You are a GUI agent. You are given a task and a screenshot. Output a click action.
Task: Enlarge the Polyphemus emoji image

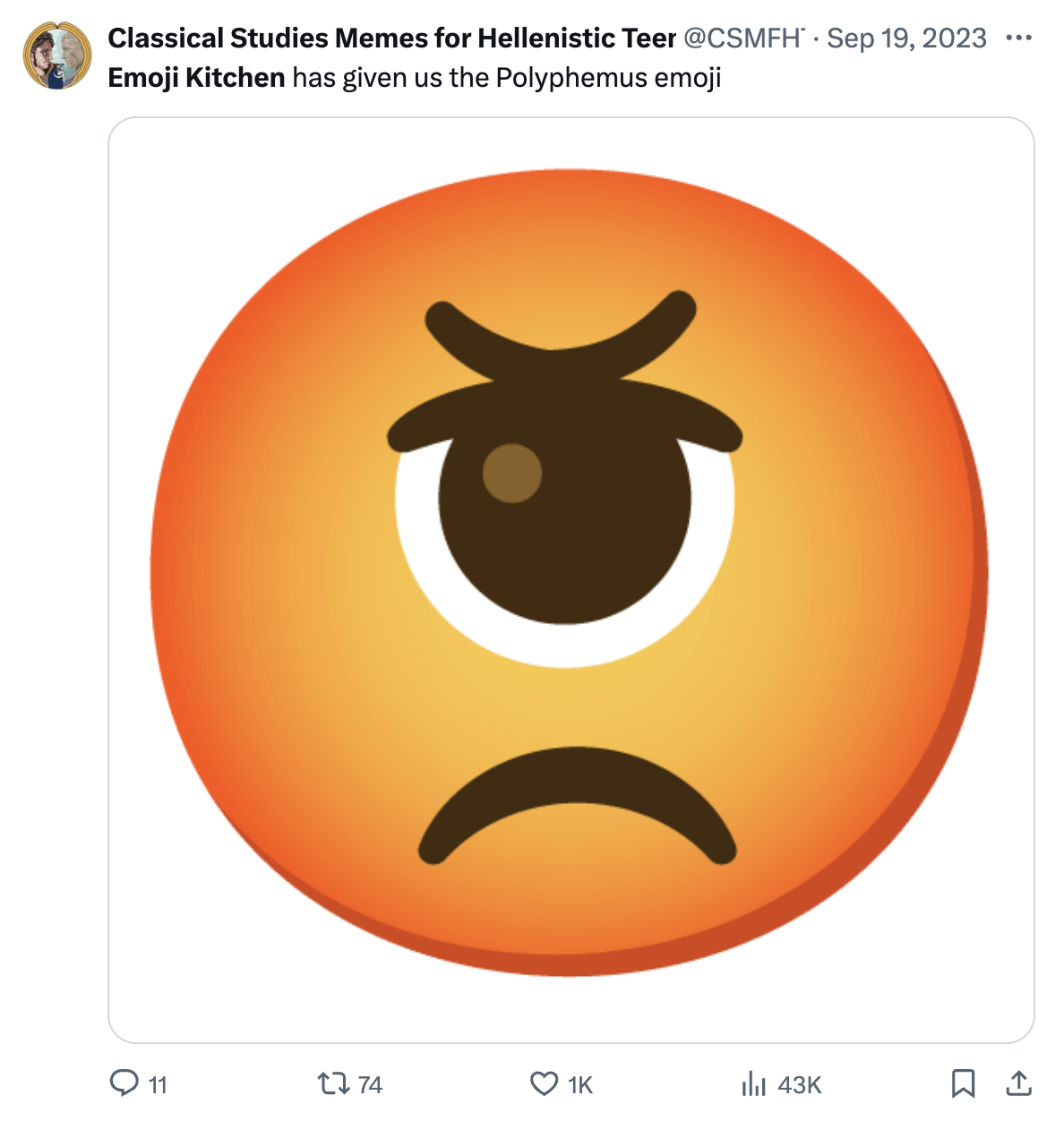point(571,579)
